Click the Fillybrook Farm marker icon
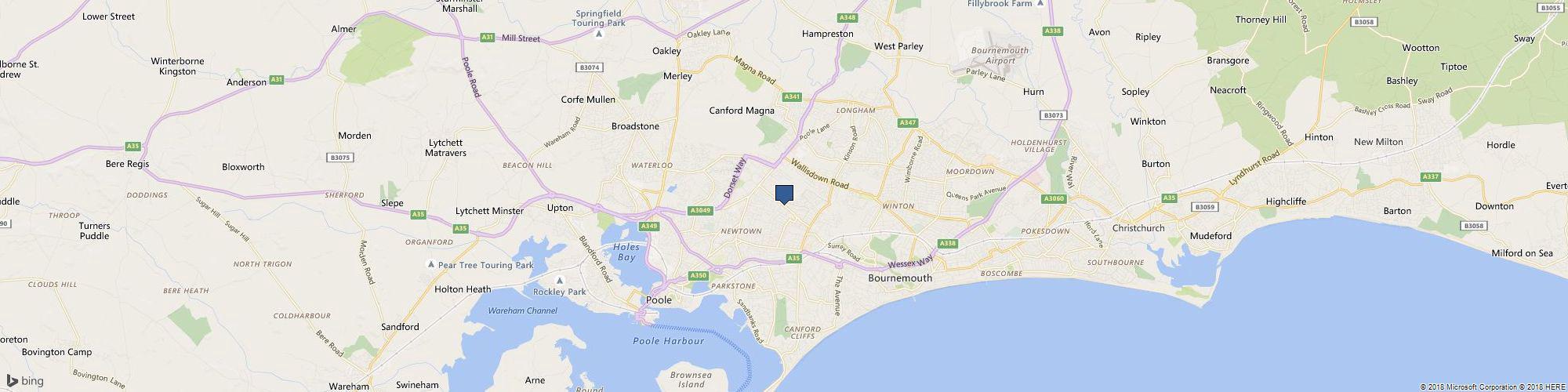 1040,3
